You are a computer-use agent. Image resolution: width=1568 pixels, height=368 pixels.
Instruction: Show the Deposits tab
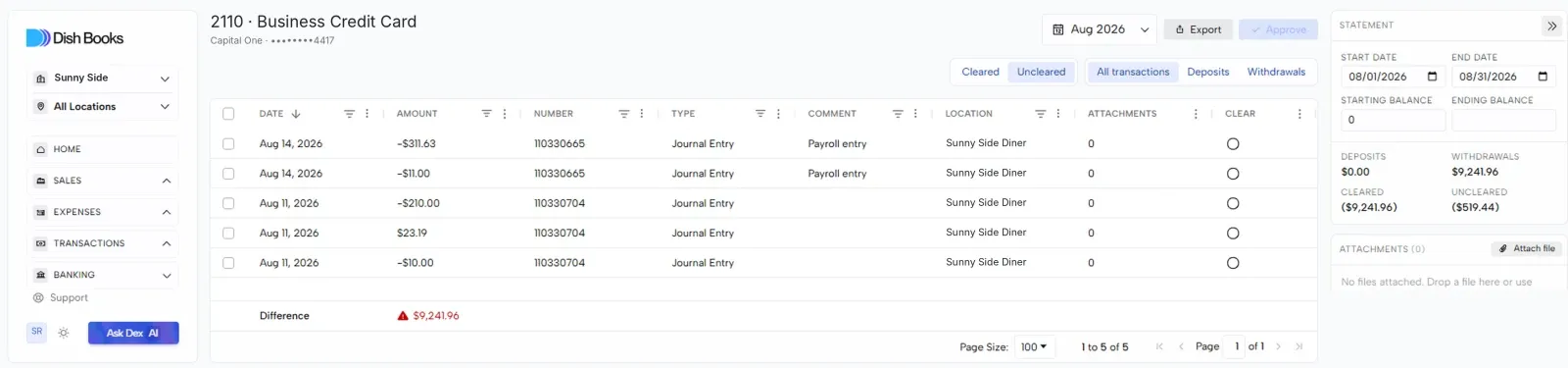1207,72
